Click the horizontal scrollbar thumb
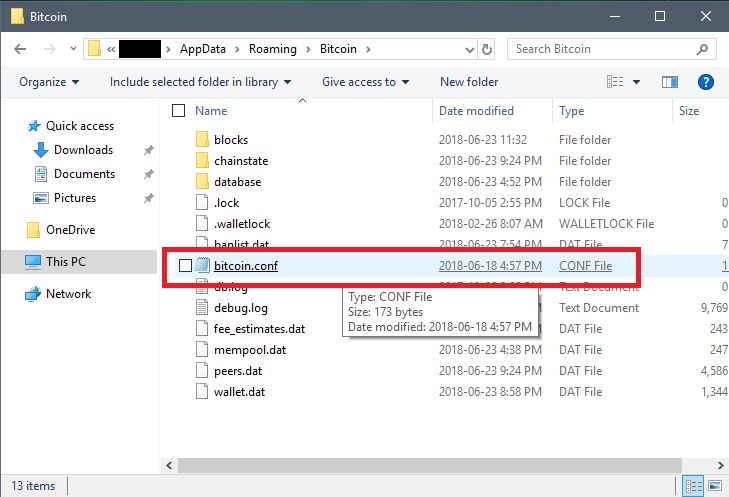The image size is (729, 497). coord(430,465)
